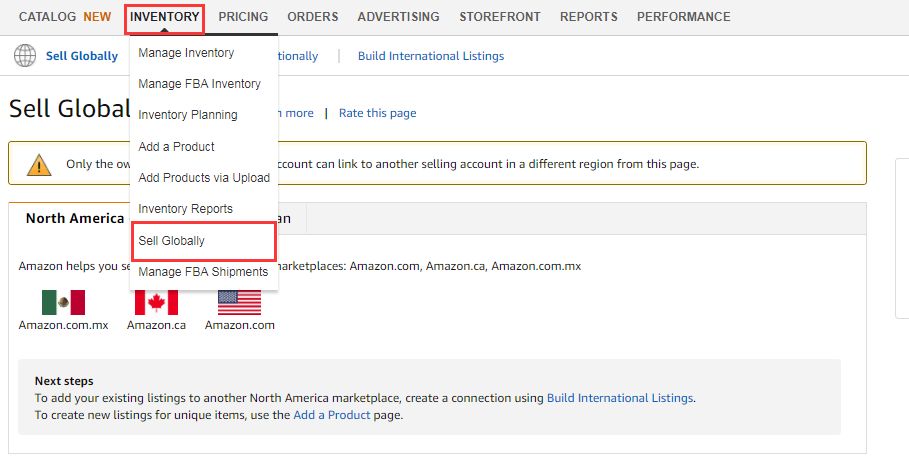The image size is (909, 459).
Task: Click the Next steps heading
Action: click(64, 381)
